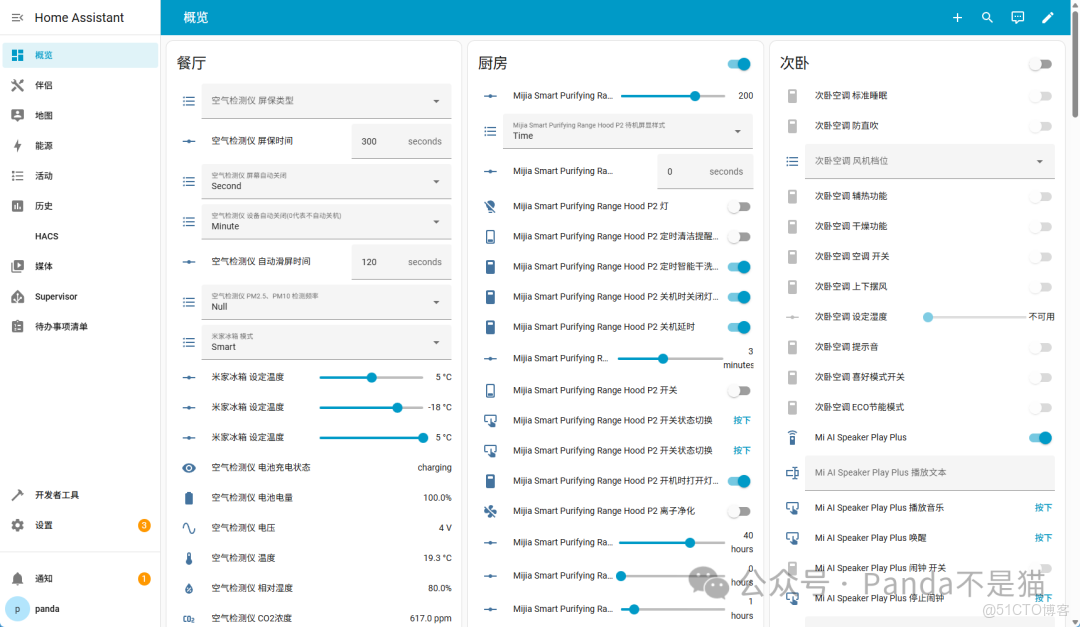Toggle the 厨房 card header switch
This screenshot has height=627, width=1080.
[739, 64]
